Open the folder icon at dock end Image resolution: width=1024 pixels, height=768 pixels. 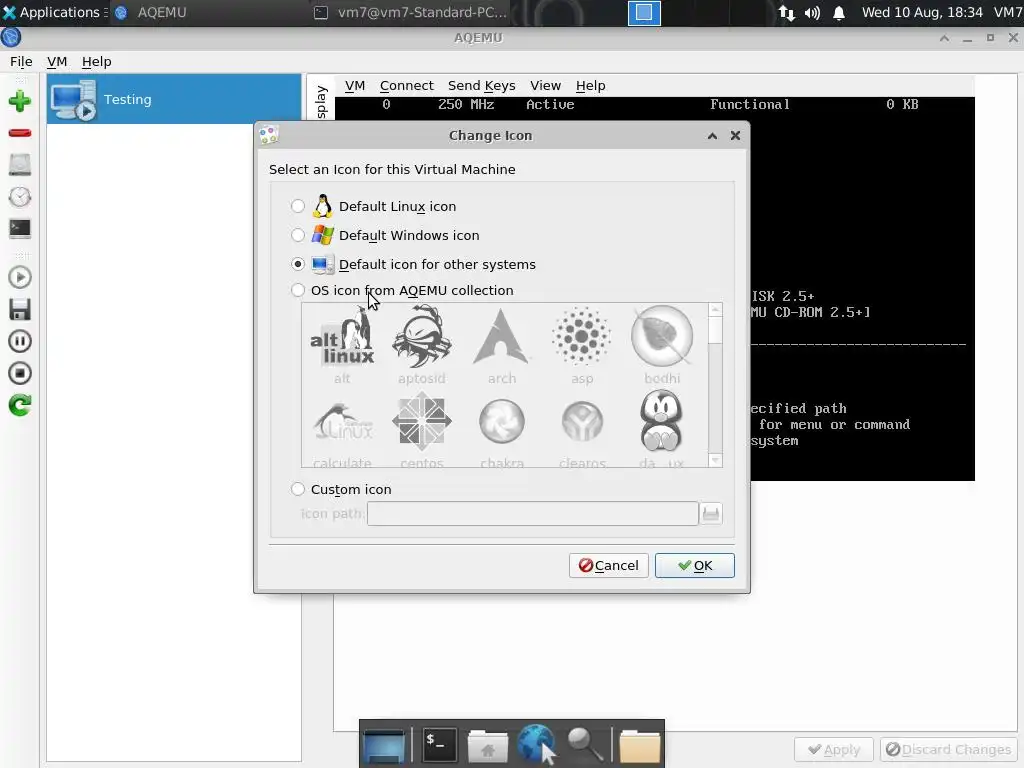point(639,745)
